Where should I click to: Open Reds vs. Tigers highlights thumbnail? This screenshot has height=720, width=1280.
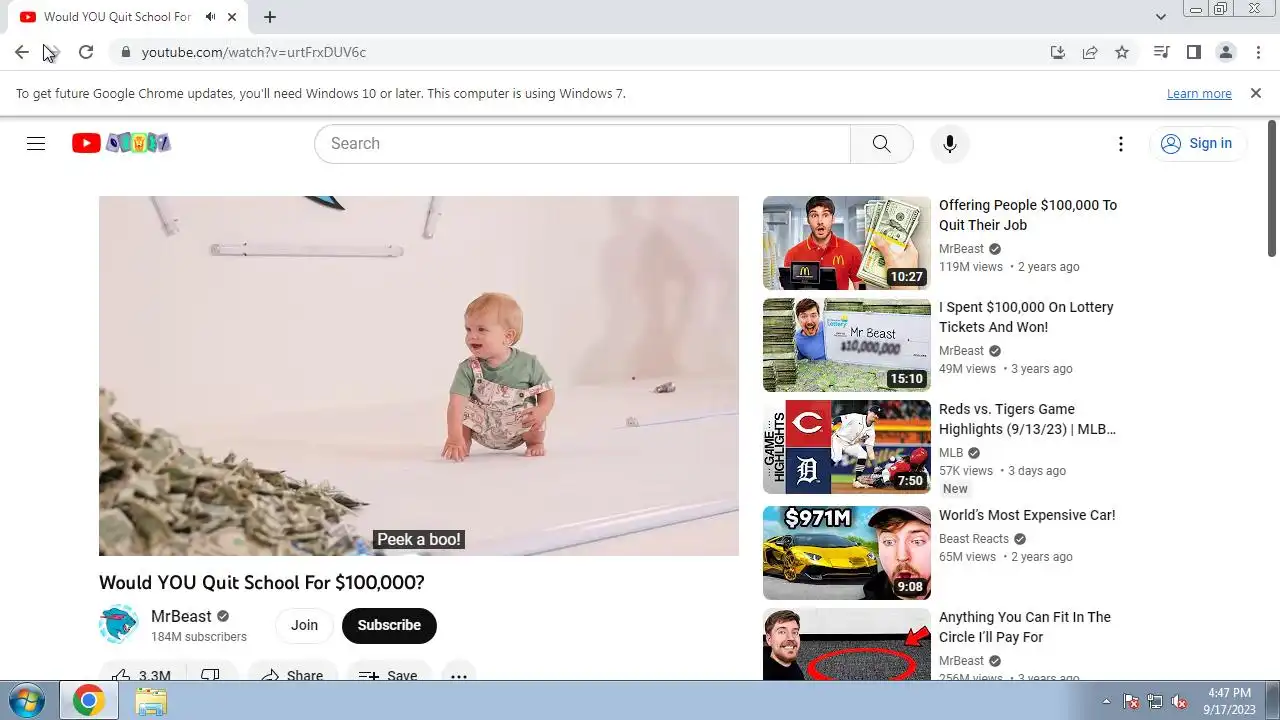coord(847,447)
